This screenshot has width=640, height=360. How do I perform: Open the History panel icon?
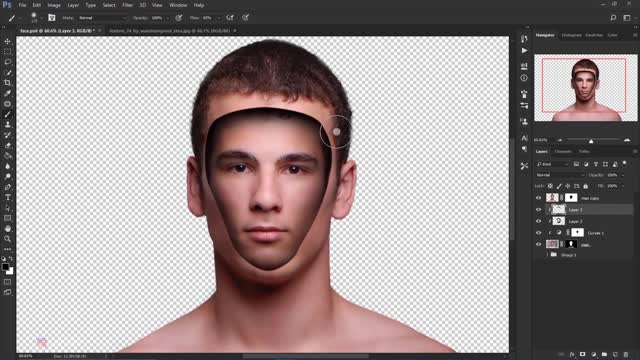tap(524, 39)
